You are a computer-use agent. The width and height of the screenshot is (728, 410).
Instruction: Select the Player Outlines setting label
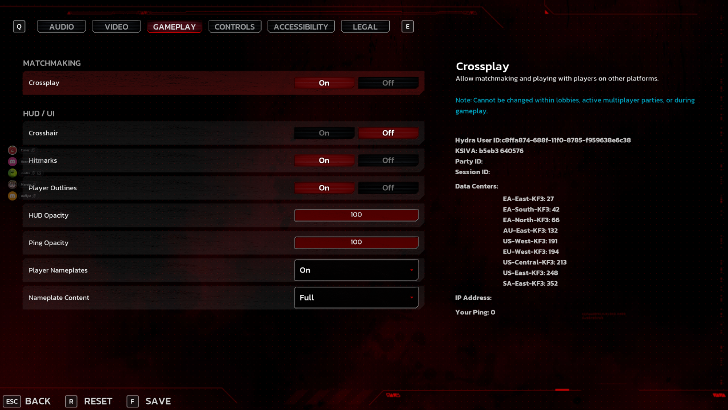[52, 188]
